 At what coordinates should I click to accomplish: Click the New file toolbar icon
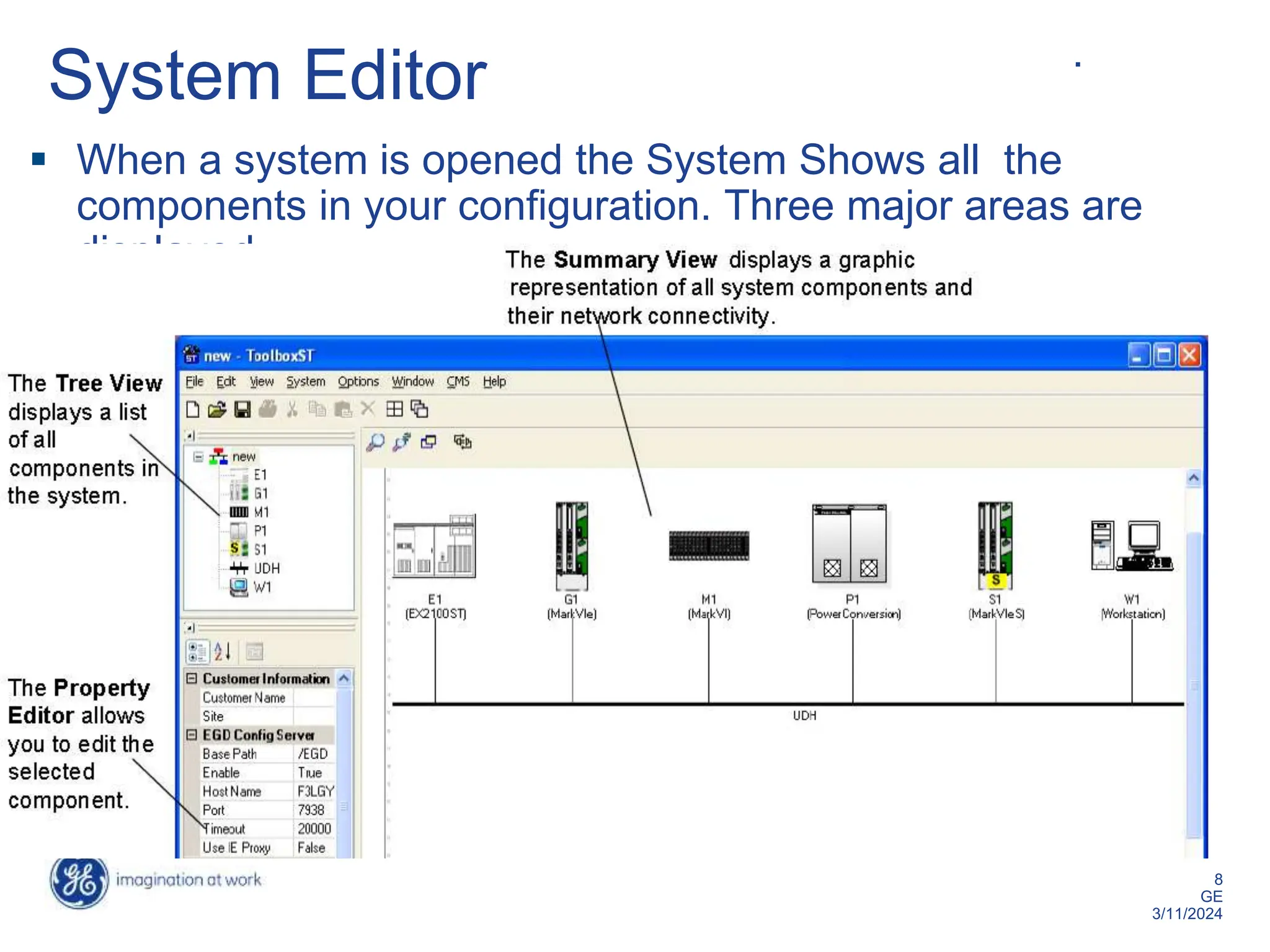[193, 409]
